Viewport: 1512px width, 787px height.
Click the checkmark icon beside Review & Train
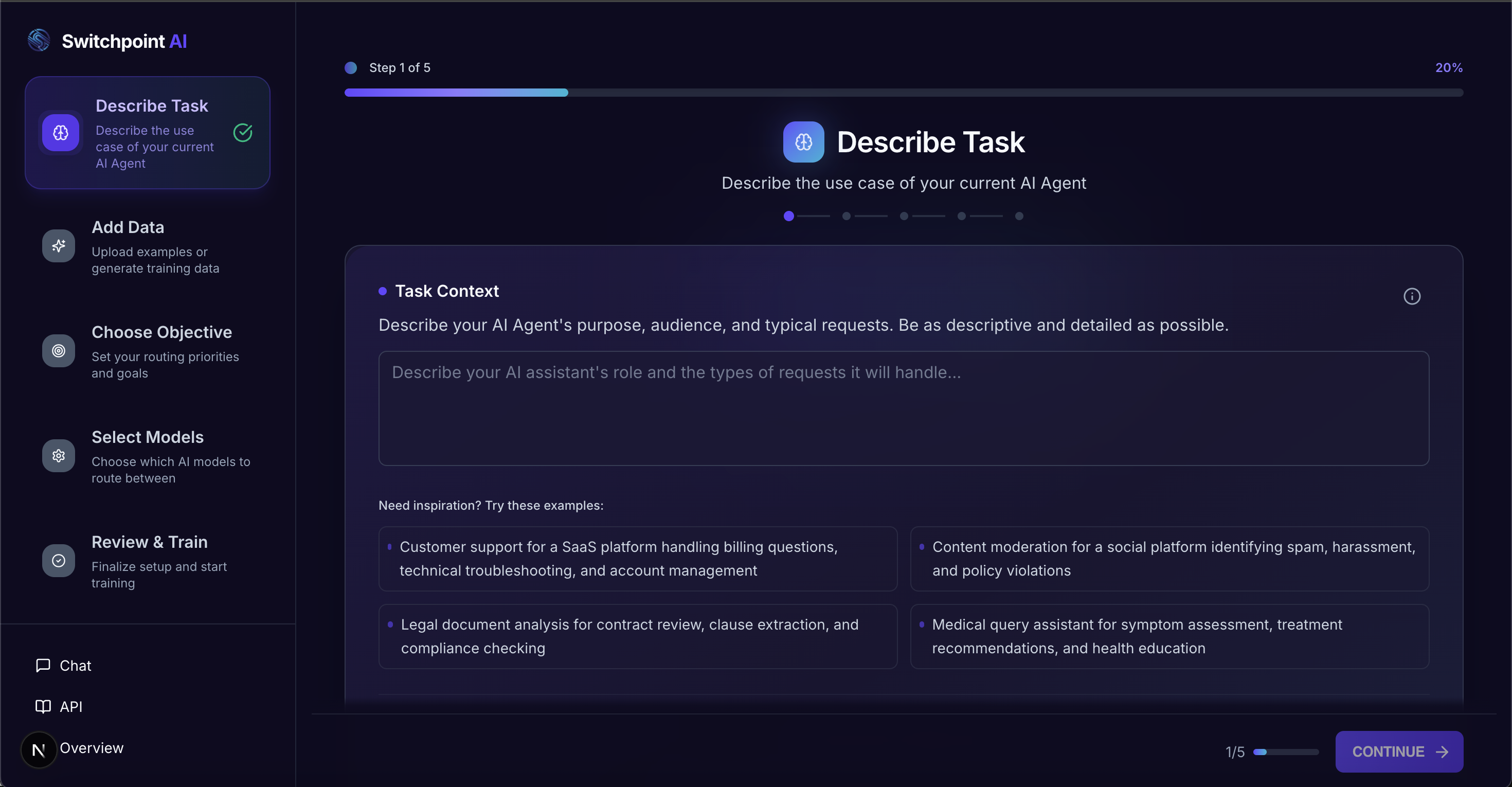59,561
